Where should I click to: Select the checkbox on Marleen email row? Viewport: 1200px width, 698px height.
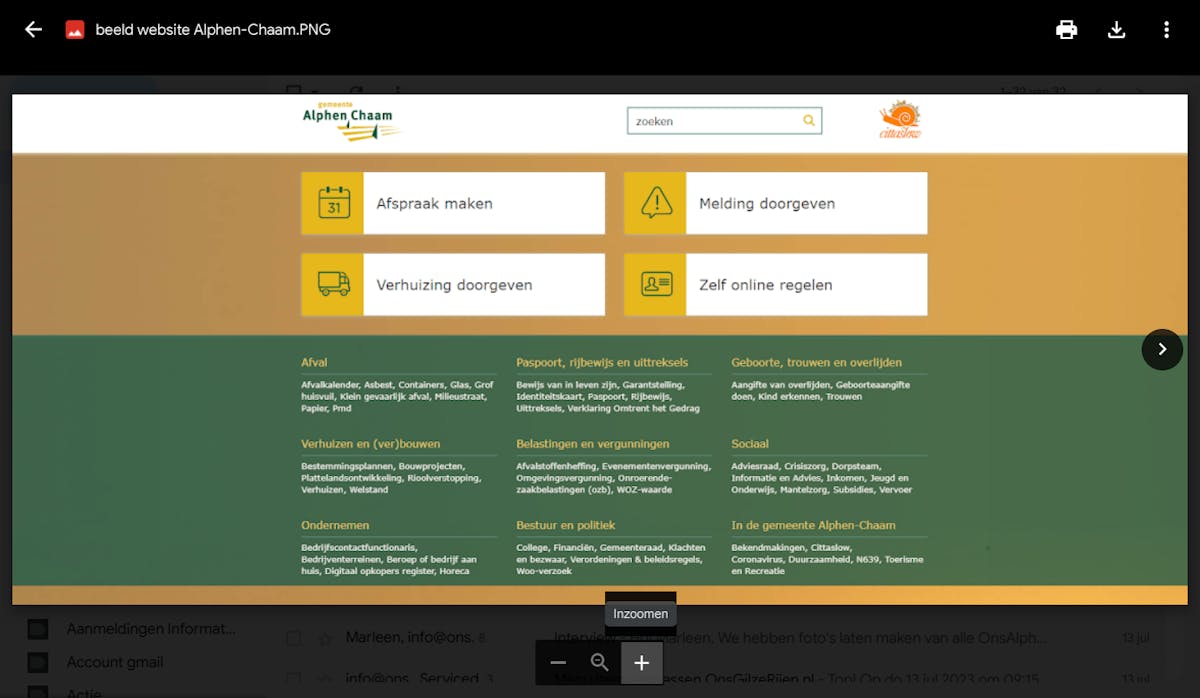point(294,638)
